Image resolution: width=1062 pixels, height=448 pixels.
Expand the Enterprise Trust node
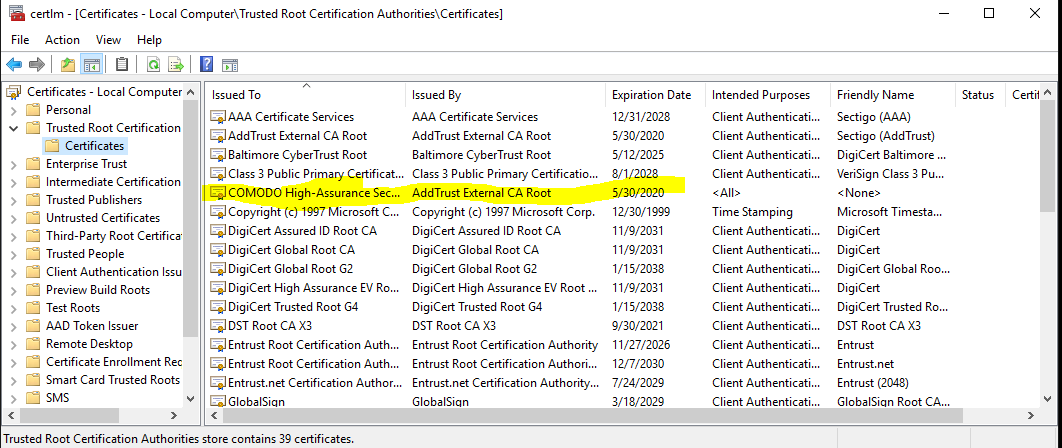click(x=14, y=164)
